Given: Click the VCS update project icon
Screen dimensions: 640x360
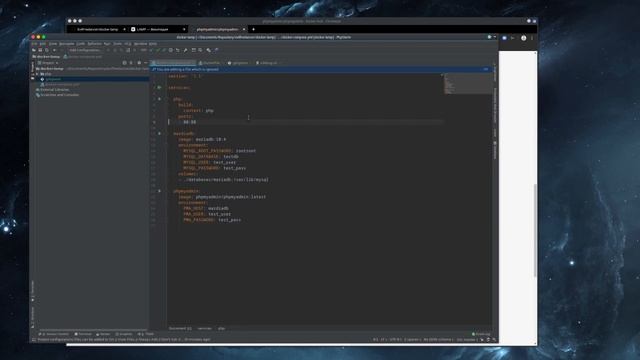Looking at the screenshot, I should pyautogui.click(x=151, y=50).
